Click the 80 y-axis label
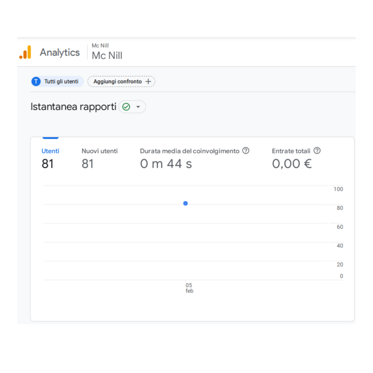 tap(340, 208)
